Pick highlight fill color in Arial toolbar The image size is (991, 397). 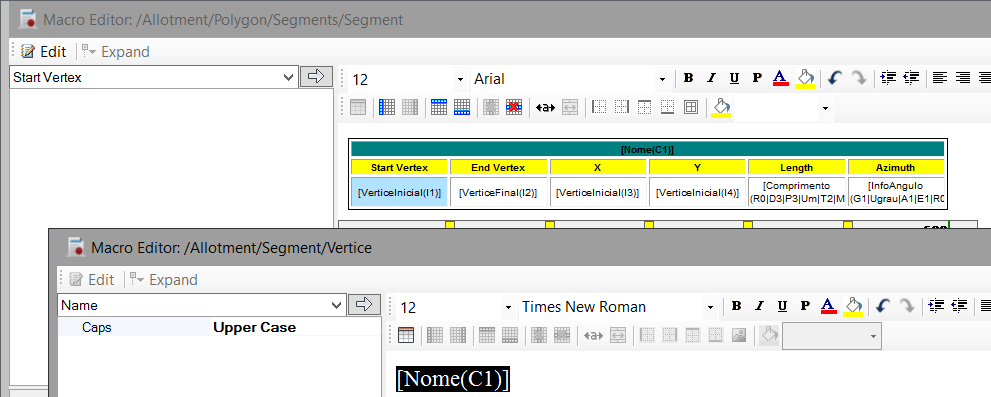pos(805,78)
